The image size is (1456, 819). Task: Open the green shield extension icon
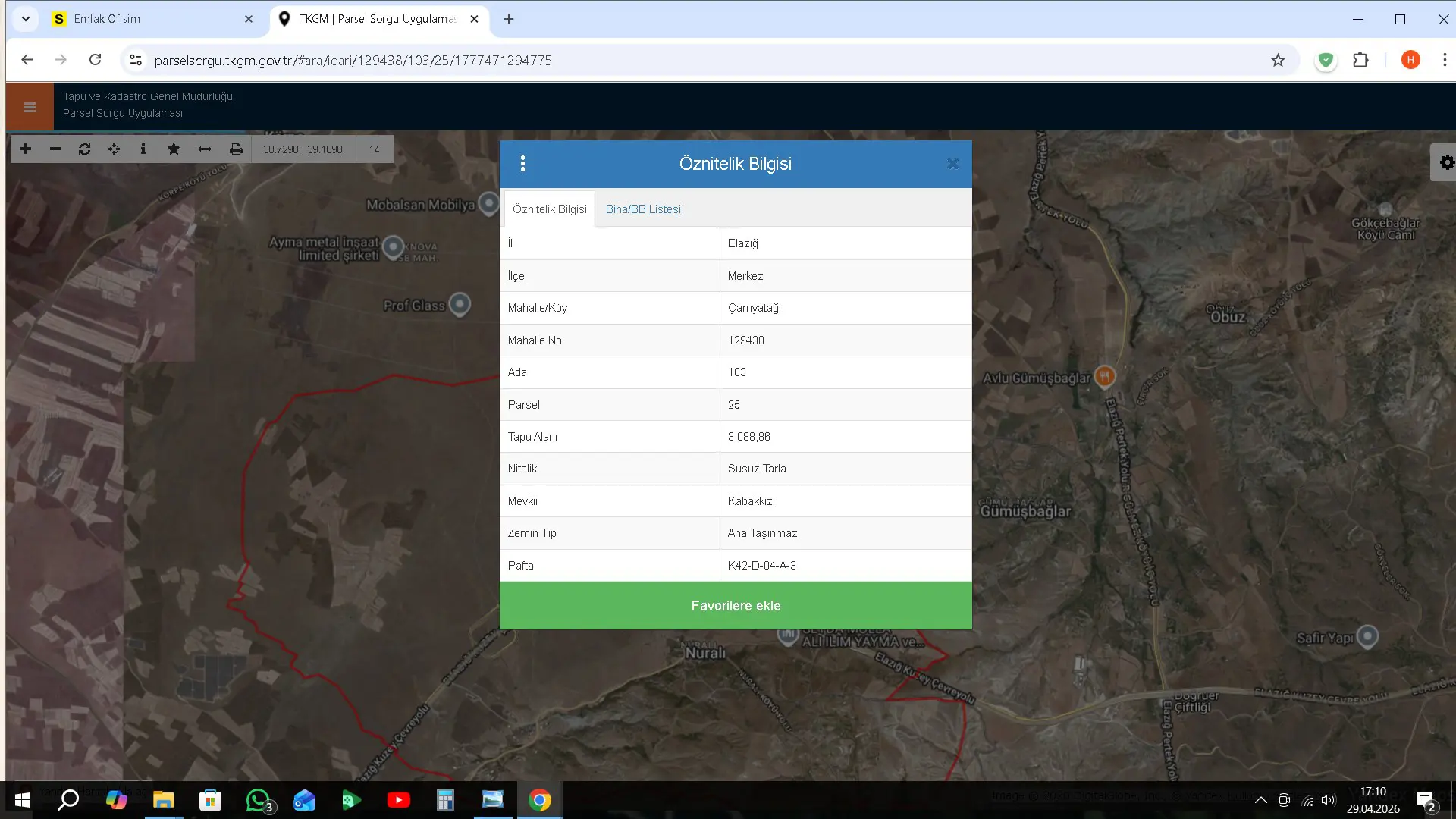(x=1326, y=60)
